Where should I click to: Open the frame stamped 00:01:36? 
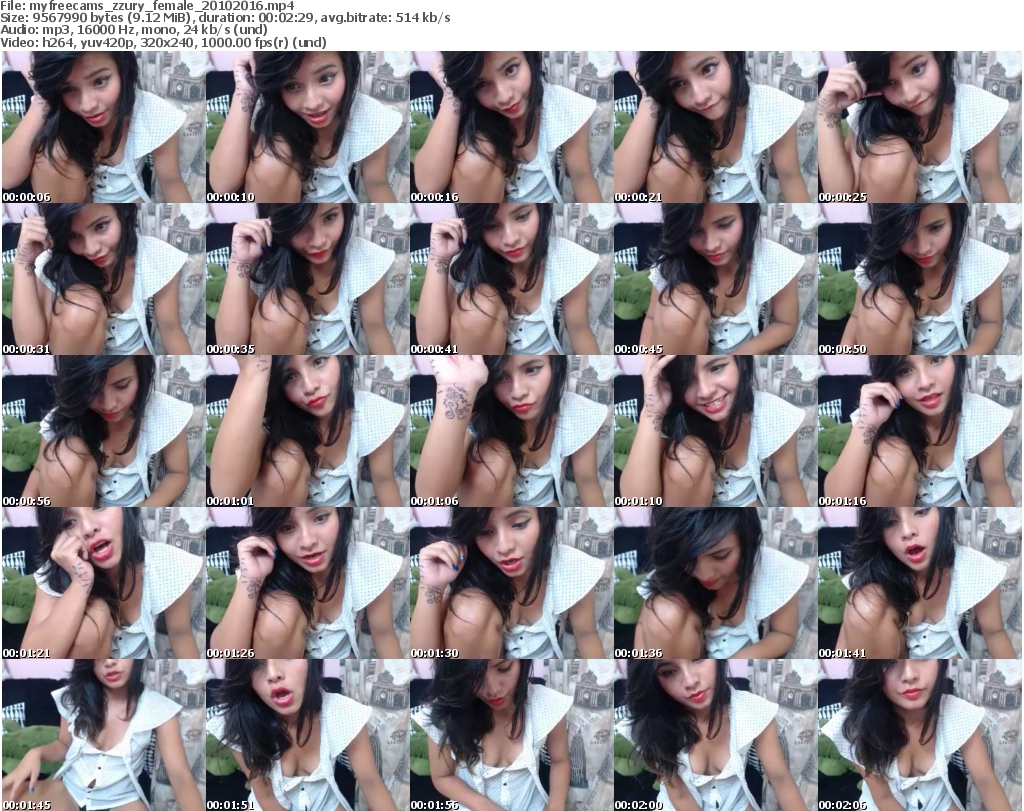(715, 584)
